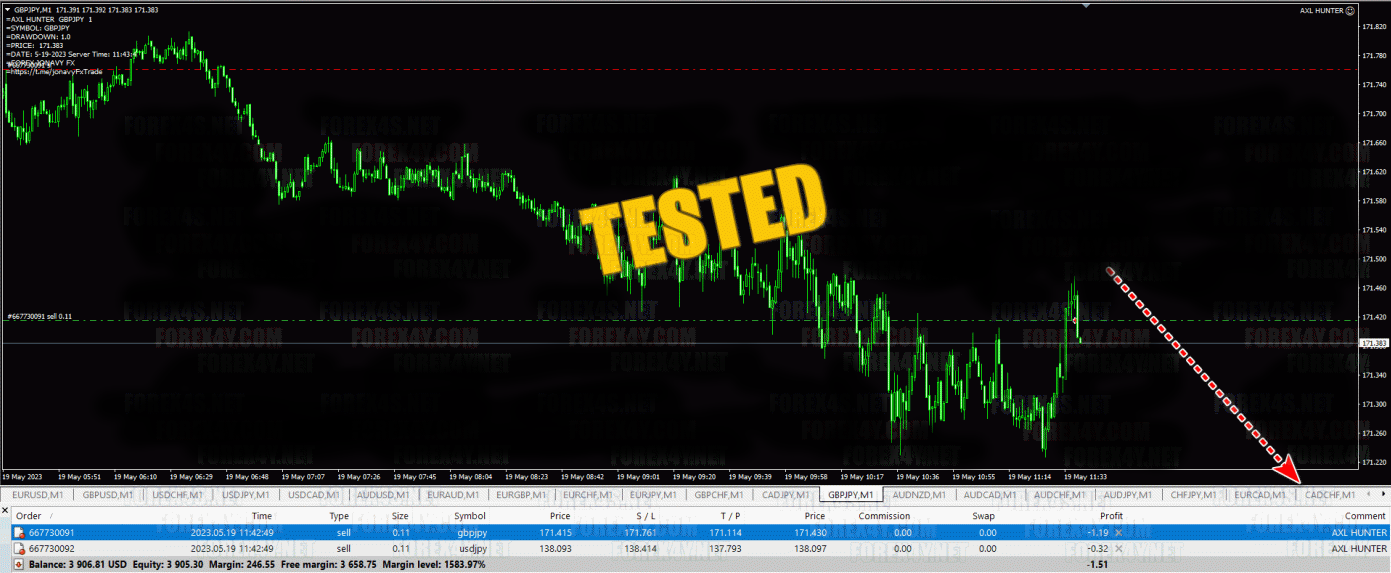Sort the trades by Profit column header
This screenshot has height=573, width=1391.
point(1111,516)
